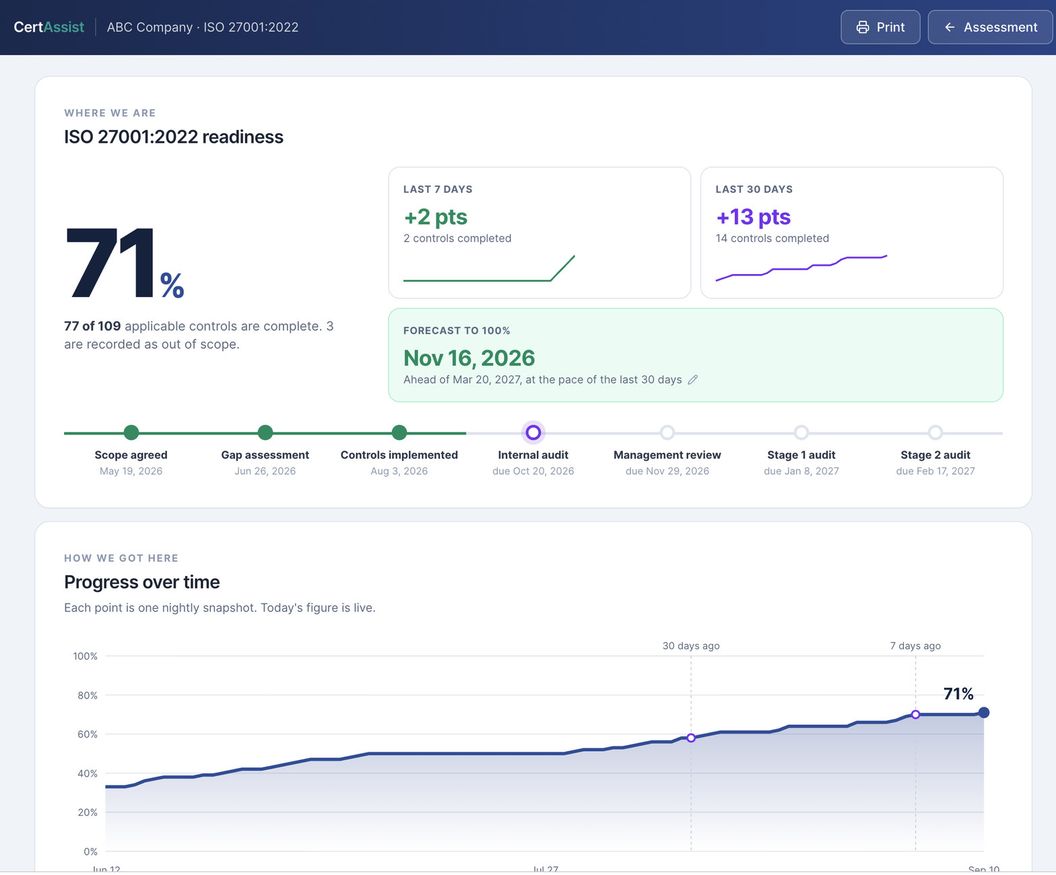
Task: Select the Stage 2 audit milestone marker
Action: click(x=935, y=432)
